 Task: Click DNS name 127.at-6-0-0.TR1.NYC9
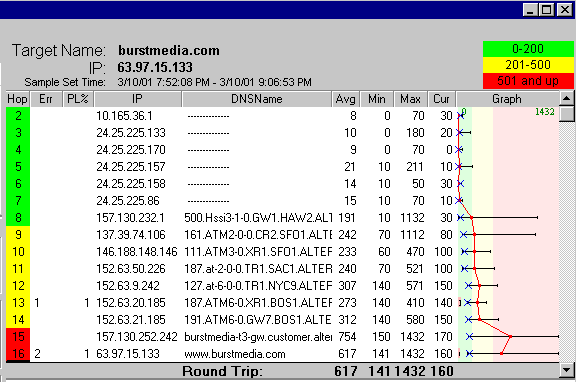[x=258, y=285]
